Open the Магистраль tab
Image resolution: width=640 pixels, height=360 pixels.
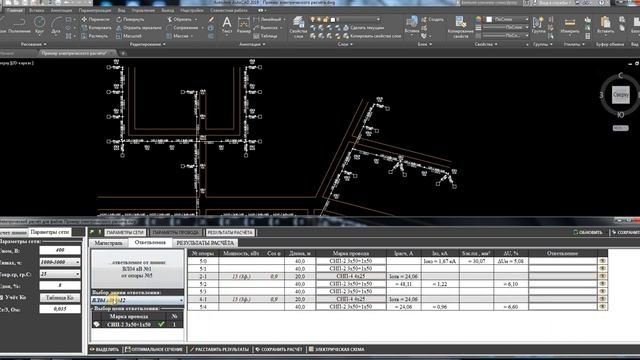(x=108, y=243)
